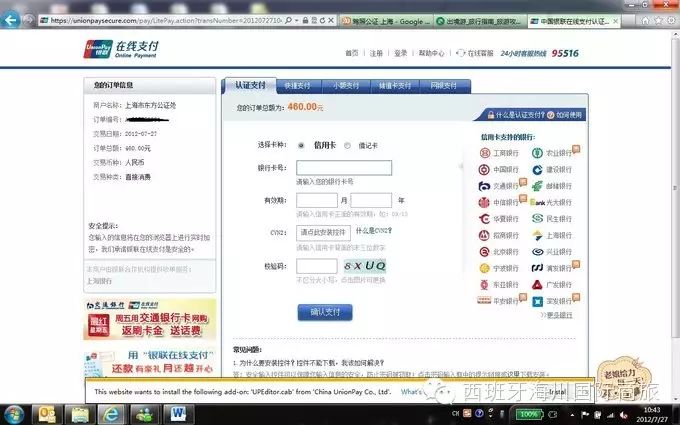The image size is (680, 425).
Task: Click the expiry year input field
Action: click(371, 200)
